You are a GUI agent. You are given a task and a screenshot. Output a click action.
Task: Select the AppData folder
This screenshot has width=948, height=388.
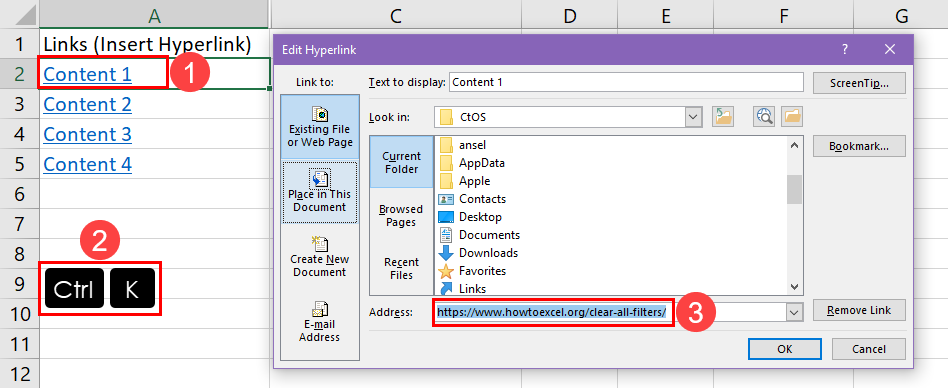(472, 163)
